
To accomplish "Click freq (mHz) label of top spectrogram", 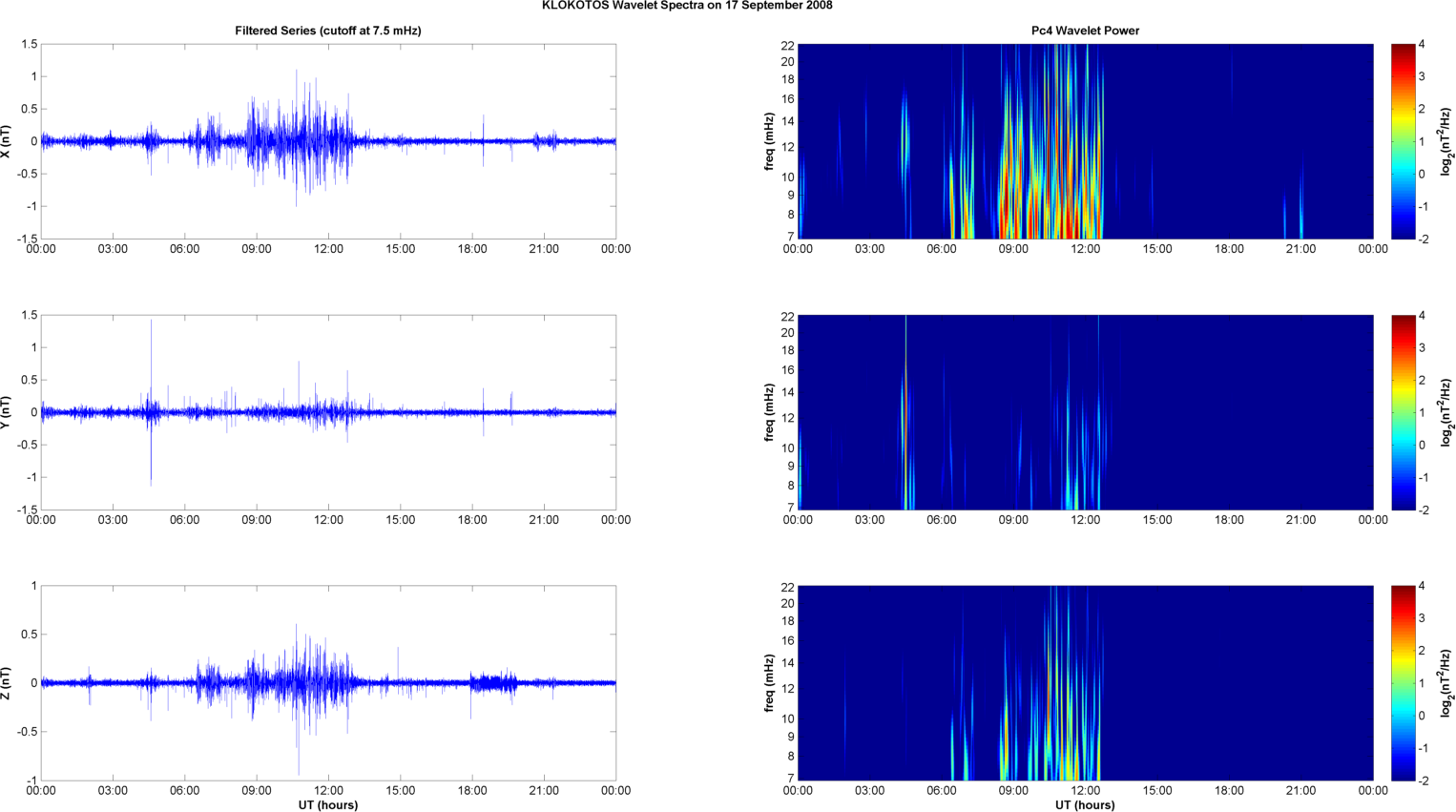I will [x=769, y=141].
